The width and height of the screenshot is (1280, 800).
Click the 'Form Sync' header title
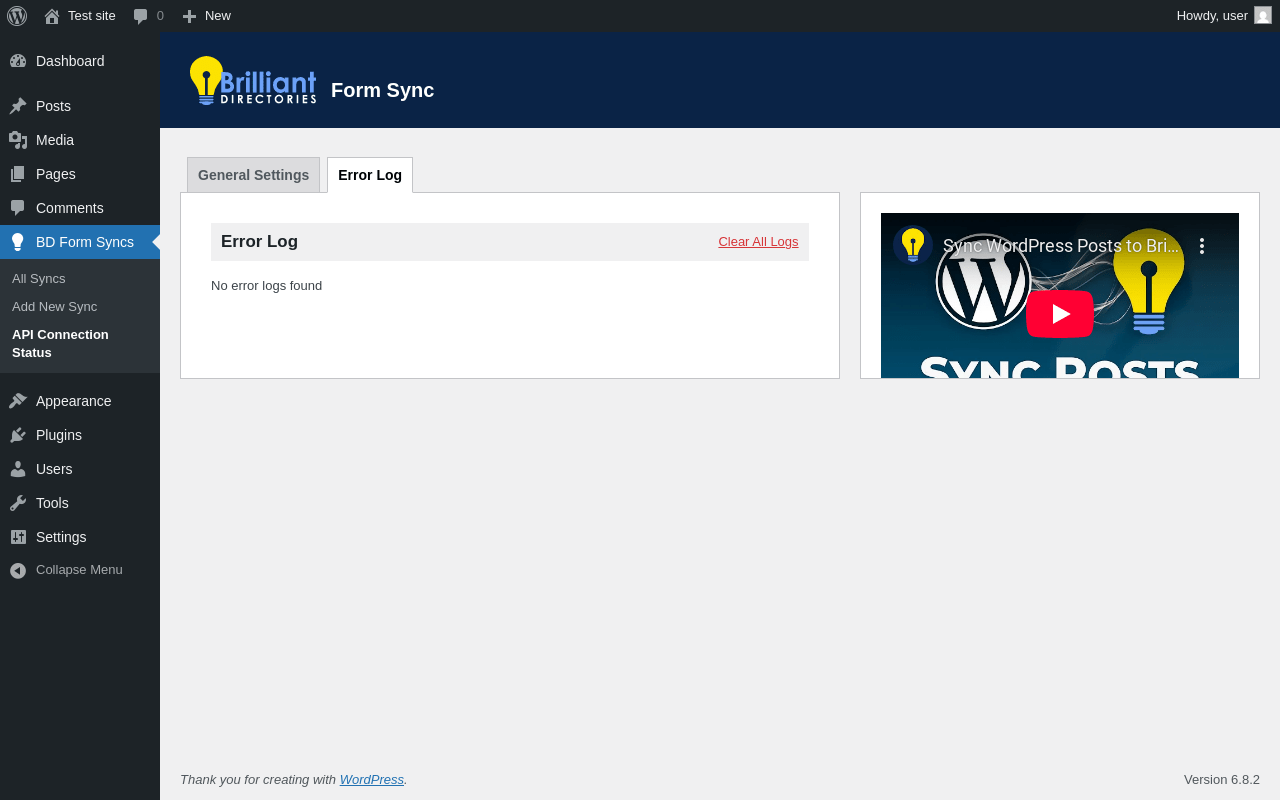point(382,90)
